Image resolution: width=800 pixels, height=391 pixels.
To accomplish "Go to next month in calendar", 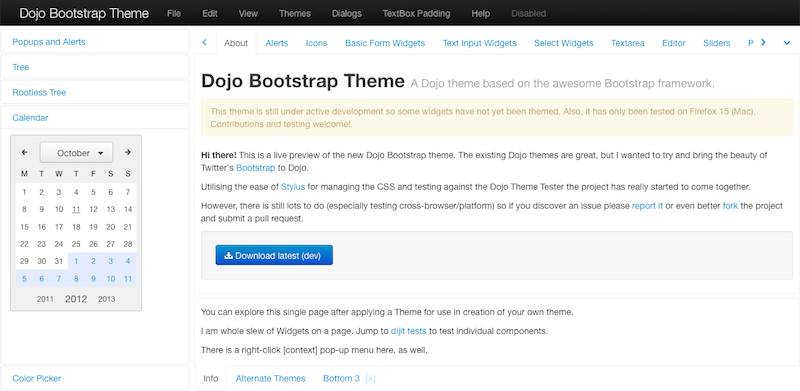I will click(128, 153).
